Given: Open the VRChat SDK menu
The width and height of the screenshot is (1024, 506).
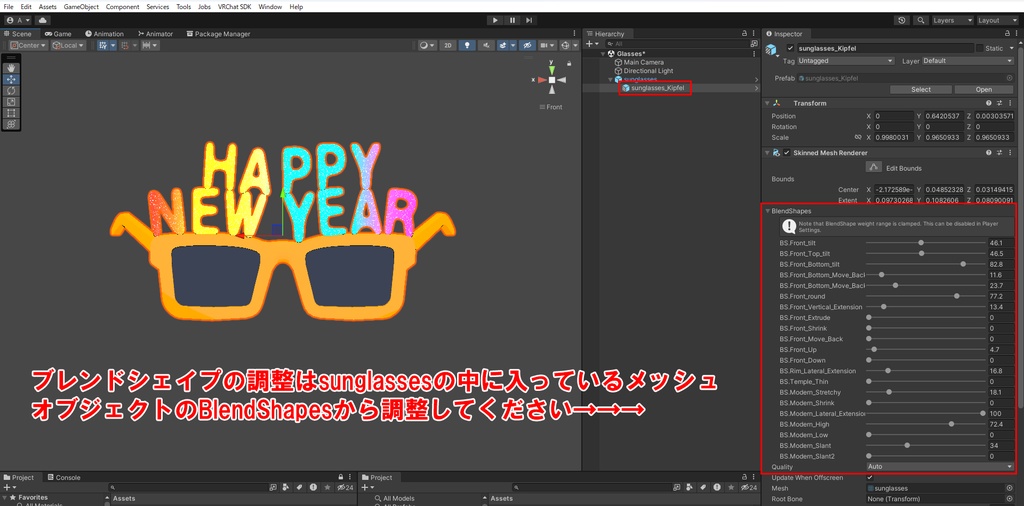Looking at the screenshot, I should point(235,7).
